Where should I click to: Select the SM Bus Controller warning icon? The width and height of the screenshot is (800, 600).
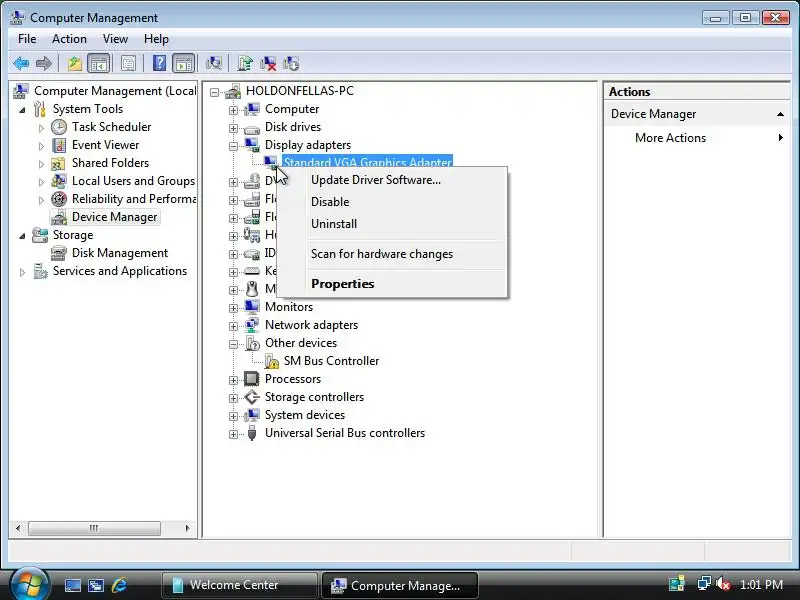click(x=271, y=361)
